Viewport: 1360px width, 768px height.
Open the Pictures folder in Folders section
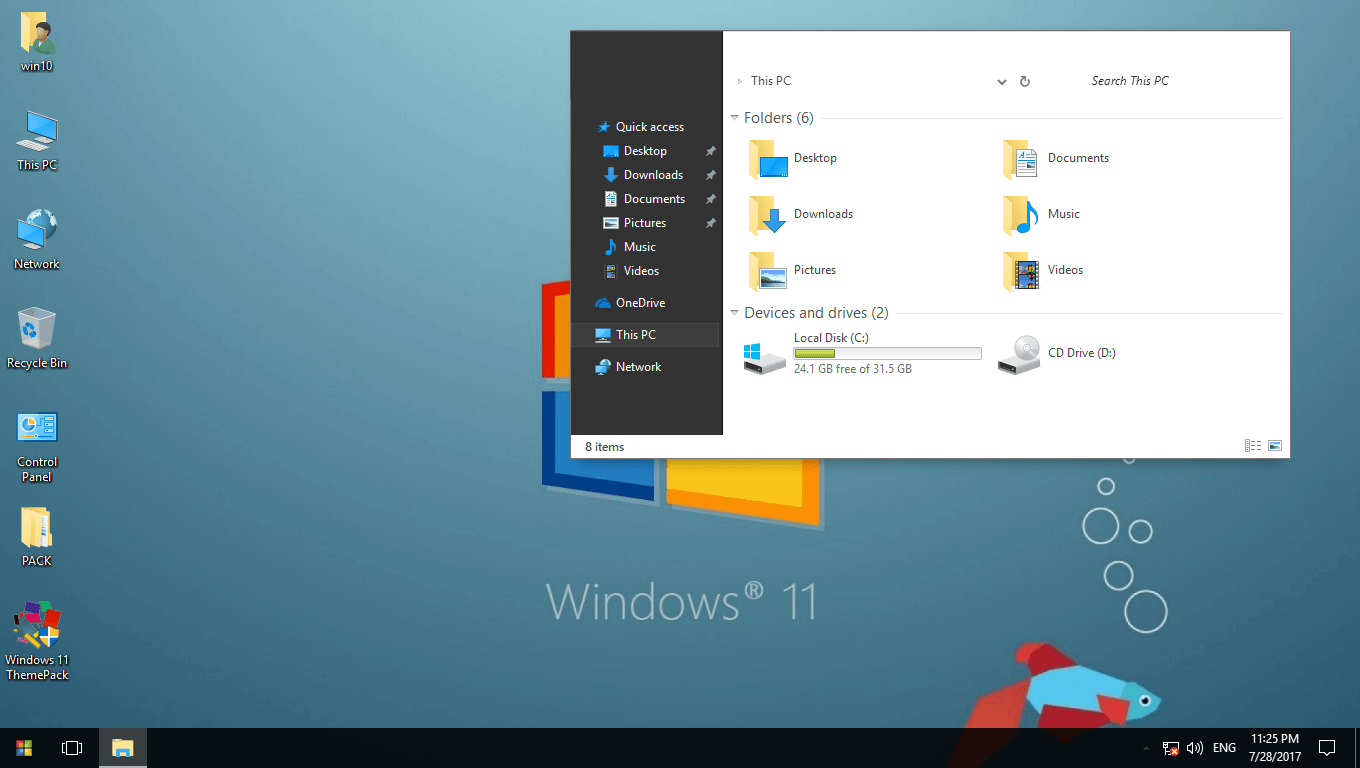click(x=792, y=270)
